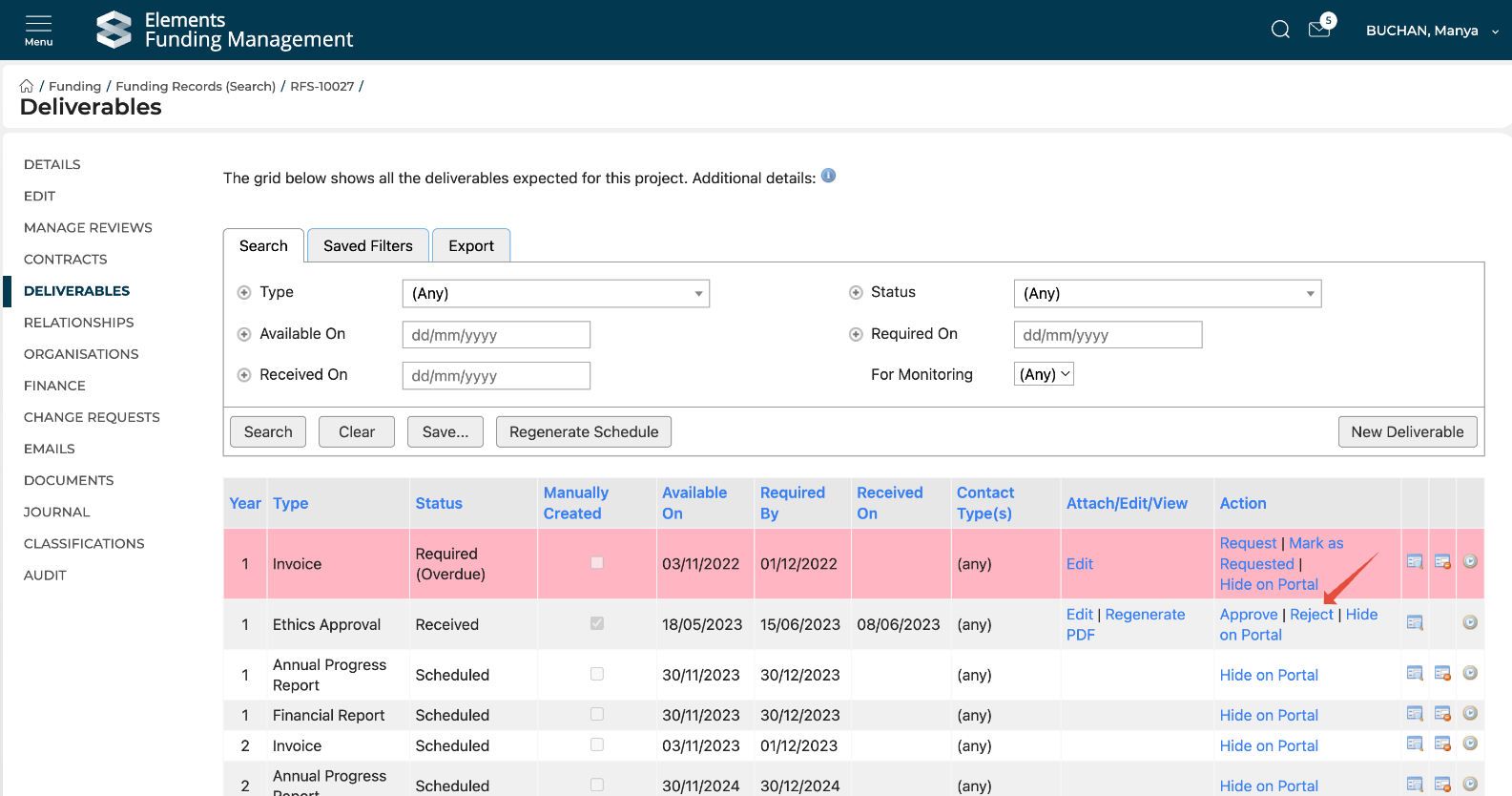Toggle Manually Created checkbox for overdue Invoice
The image size is (1512, 796).
click(x=597, y=563)
